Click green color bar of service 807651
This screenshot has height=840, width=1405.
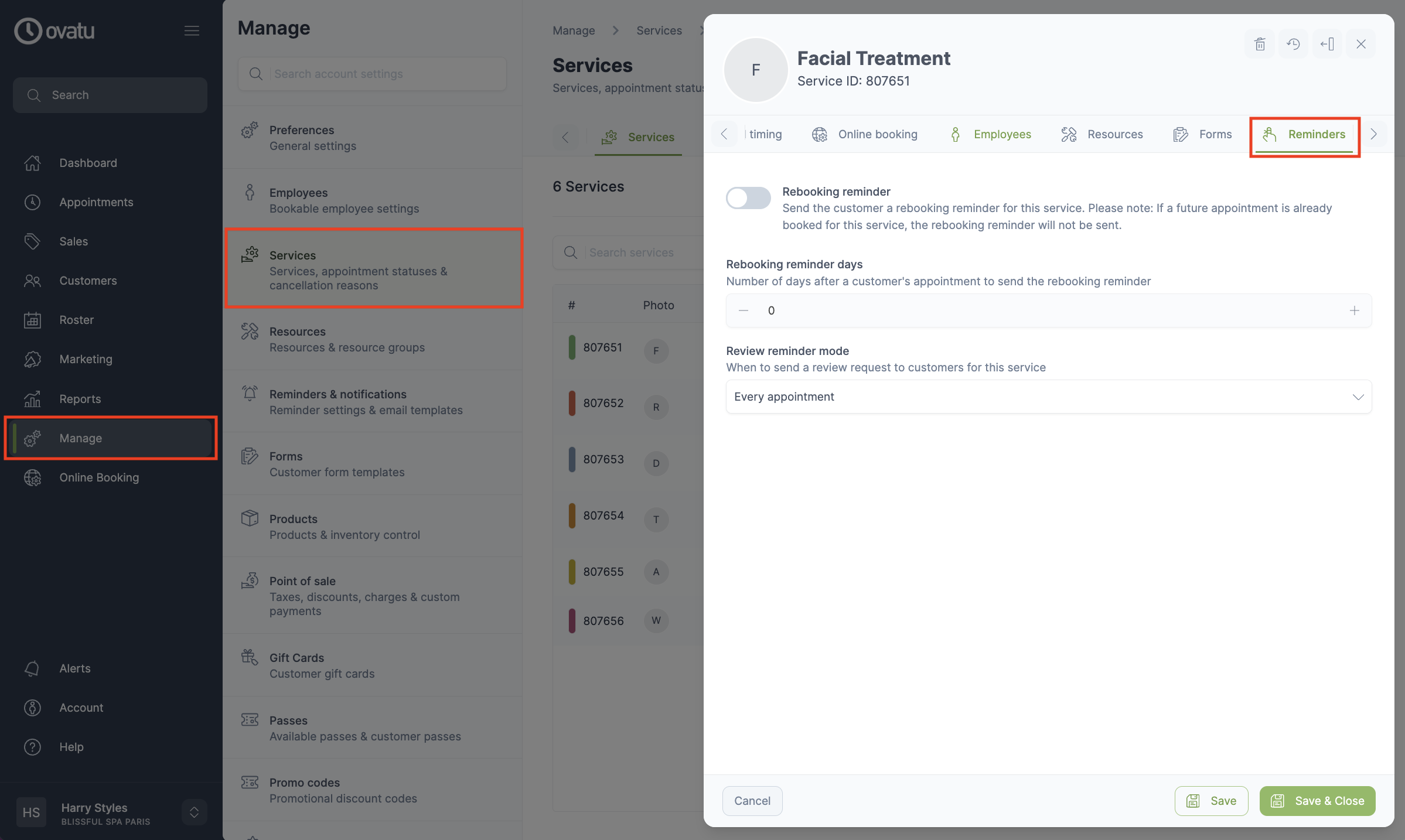[572, 347]
